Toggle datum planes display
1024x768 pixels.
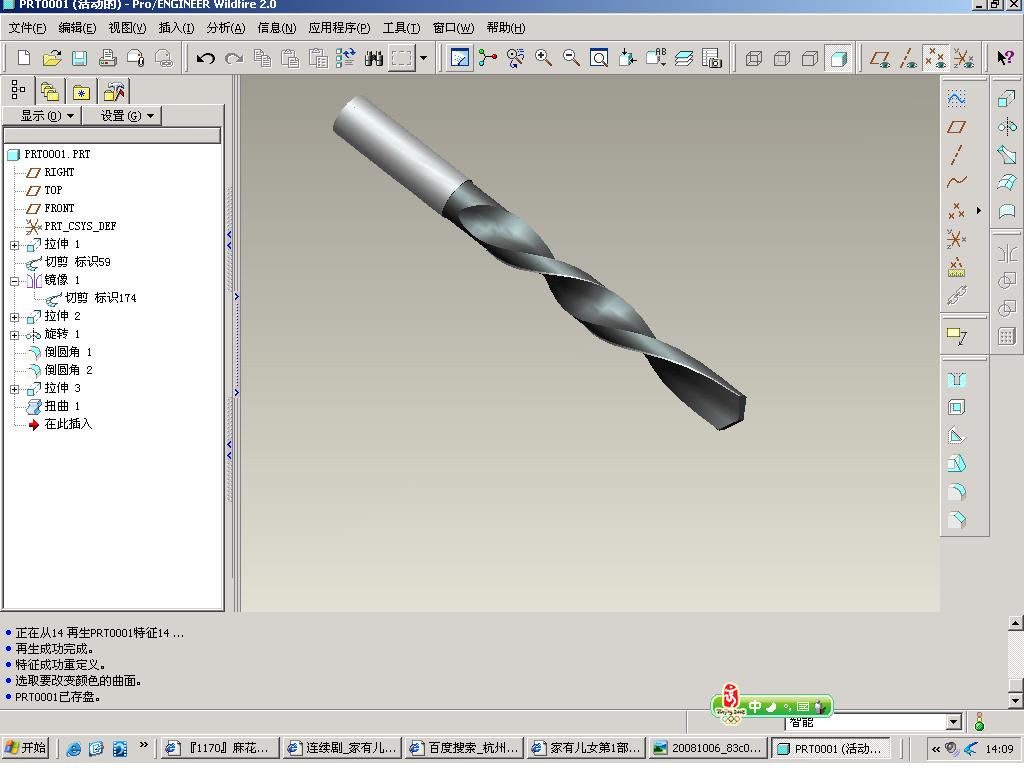click(880, 59)
